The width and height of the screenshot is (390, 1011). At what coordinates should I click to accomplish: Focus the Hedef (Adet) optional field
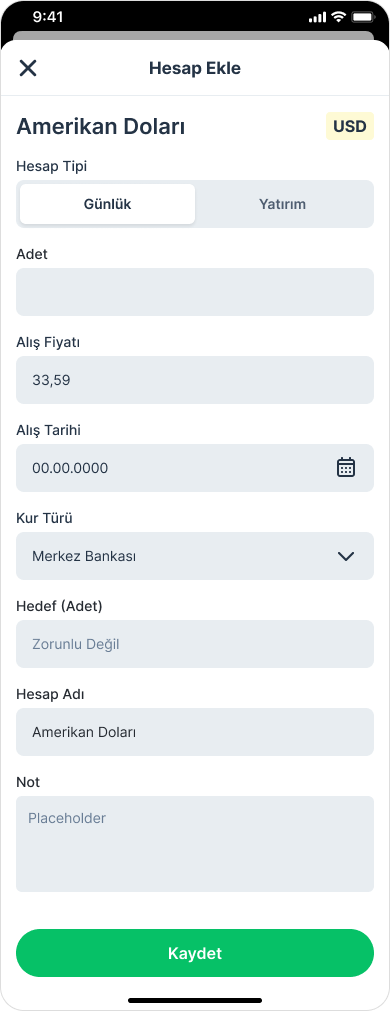(x=195, y=643)
